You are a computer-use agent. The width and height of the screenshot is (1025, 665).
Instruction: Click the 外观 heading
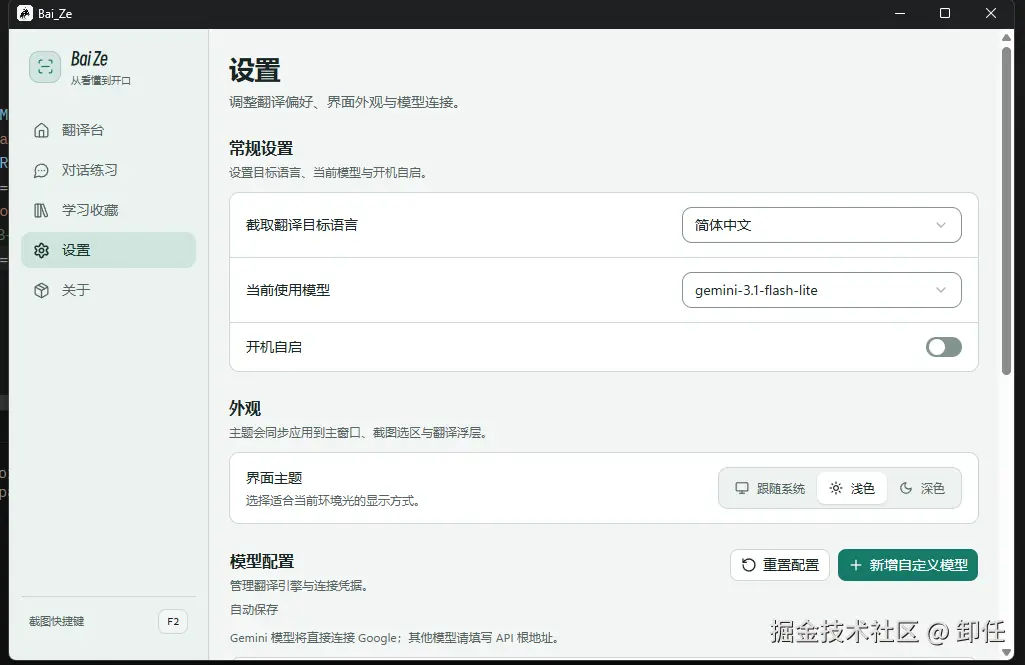click(x=245, y=409)
